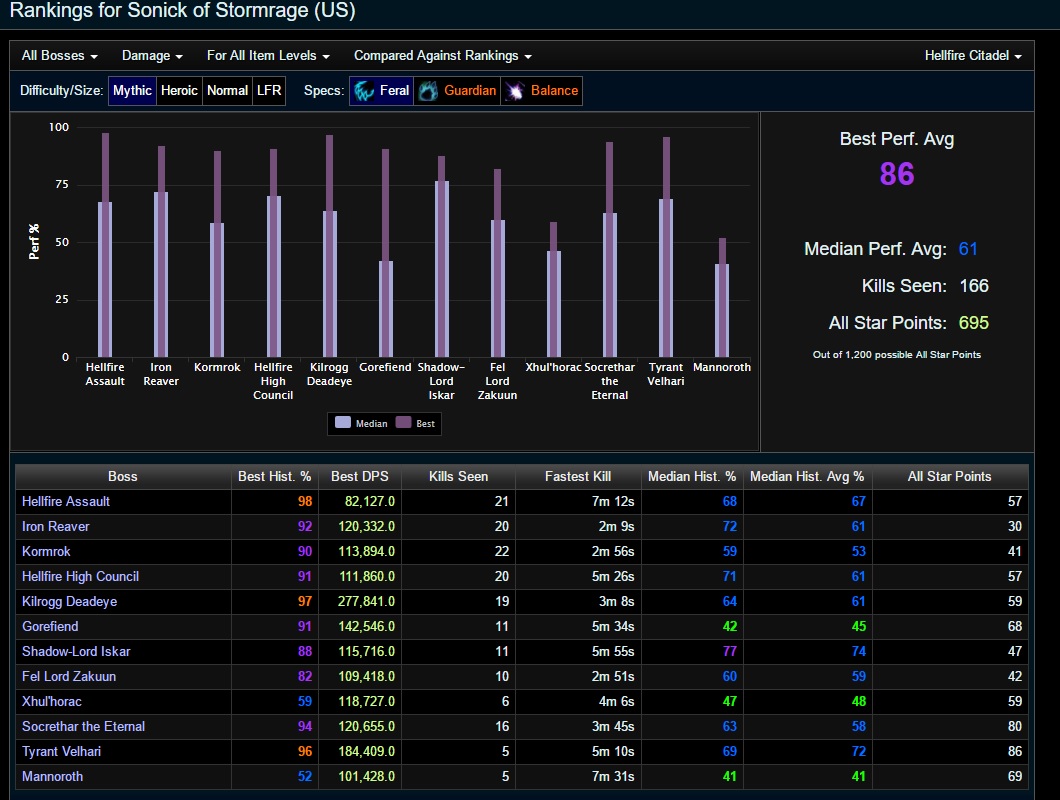The image size is (1060, 800).
Task: Open the Mannoroth boss link
Action: pyautogui.click(x=52, y=776)
